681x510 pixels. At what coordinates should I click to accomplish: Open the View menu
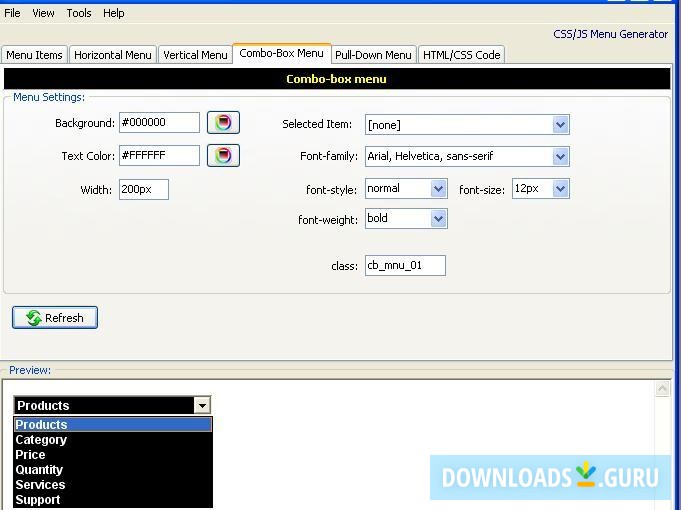tap(43, 13)
